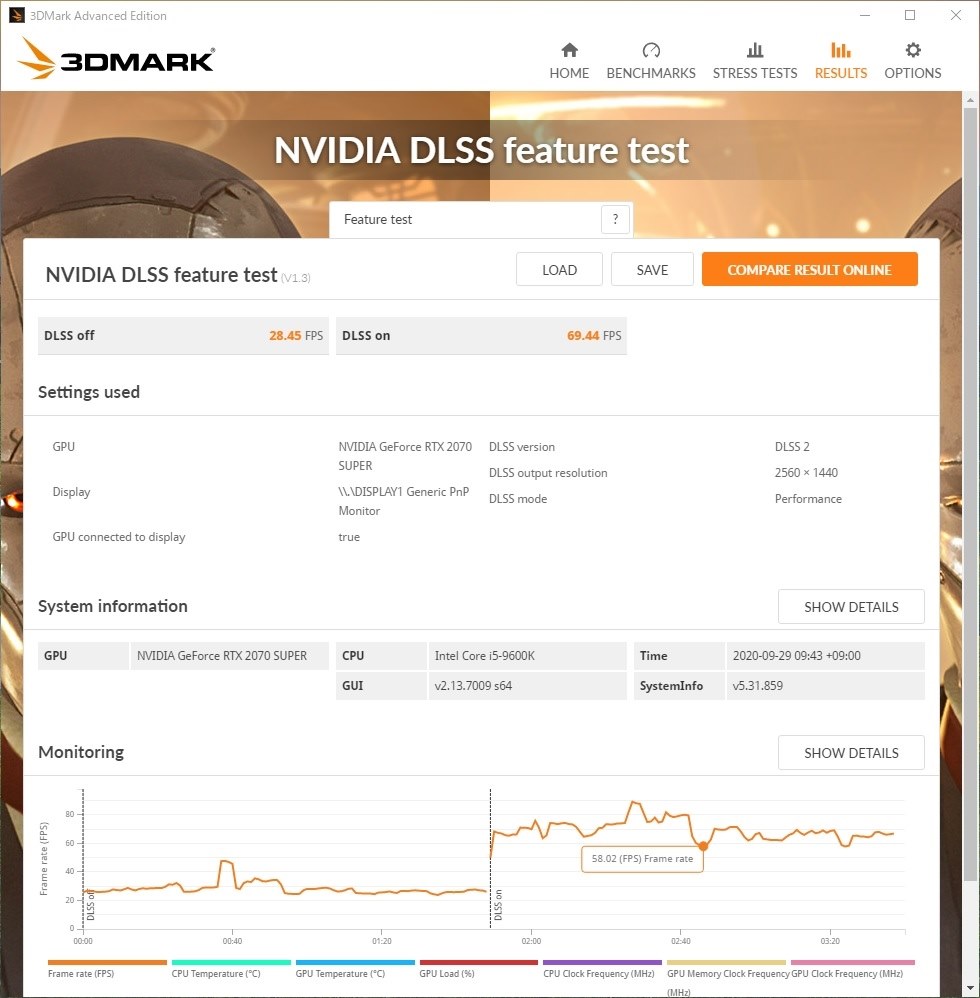
Task: Click the SAVE button
Action: click(652, 269)
